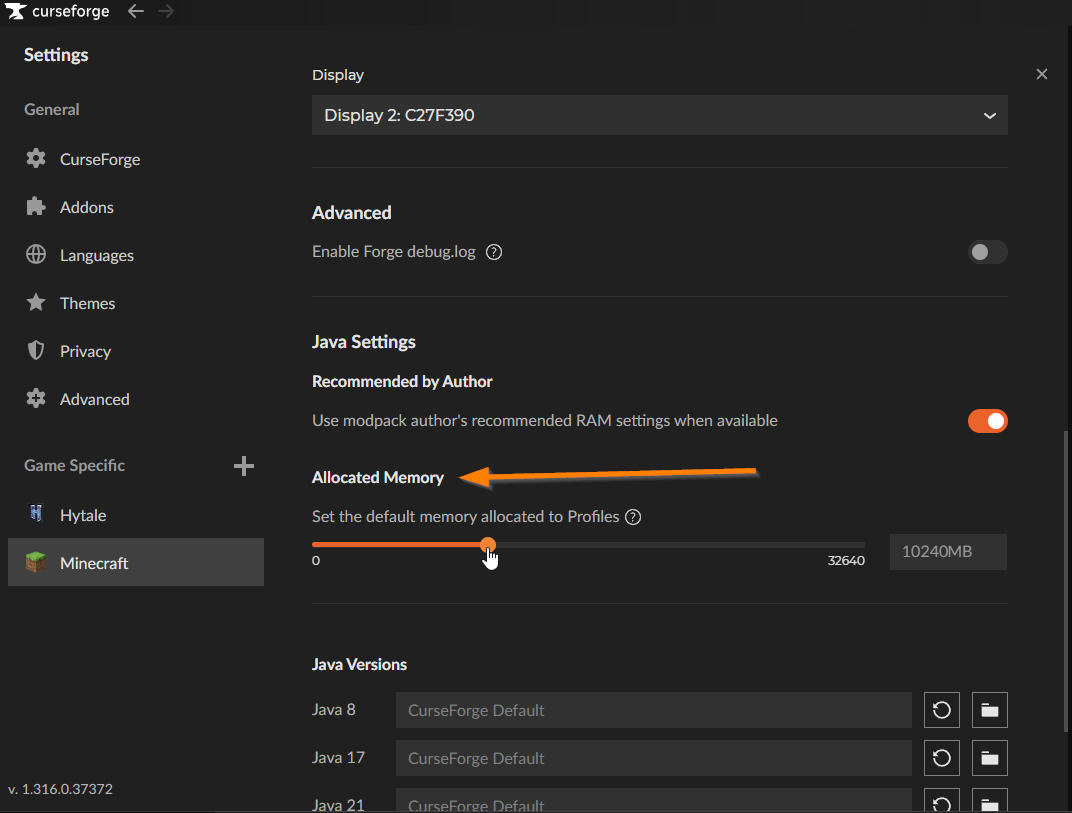Click the Java Versions heading
The height and width of the screenshot is (813, 1072).
click(359, 665)
